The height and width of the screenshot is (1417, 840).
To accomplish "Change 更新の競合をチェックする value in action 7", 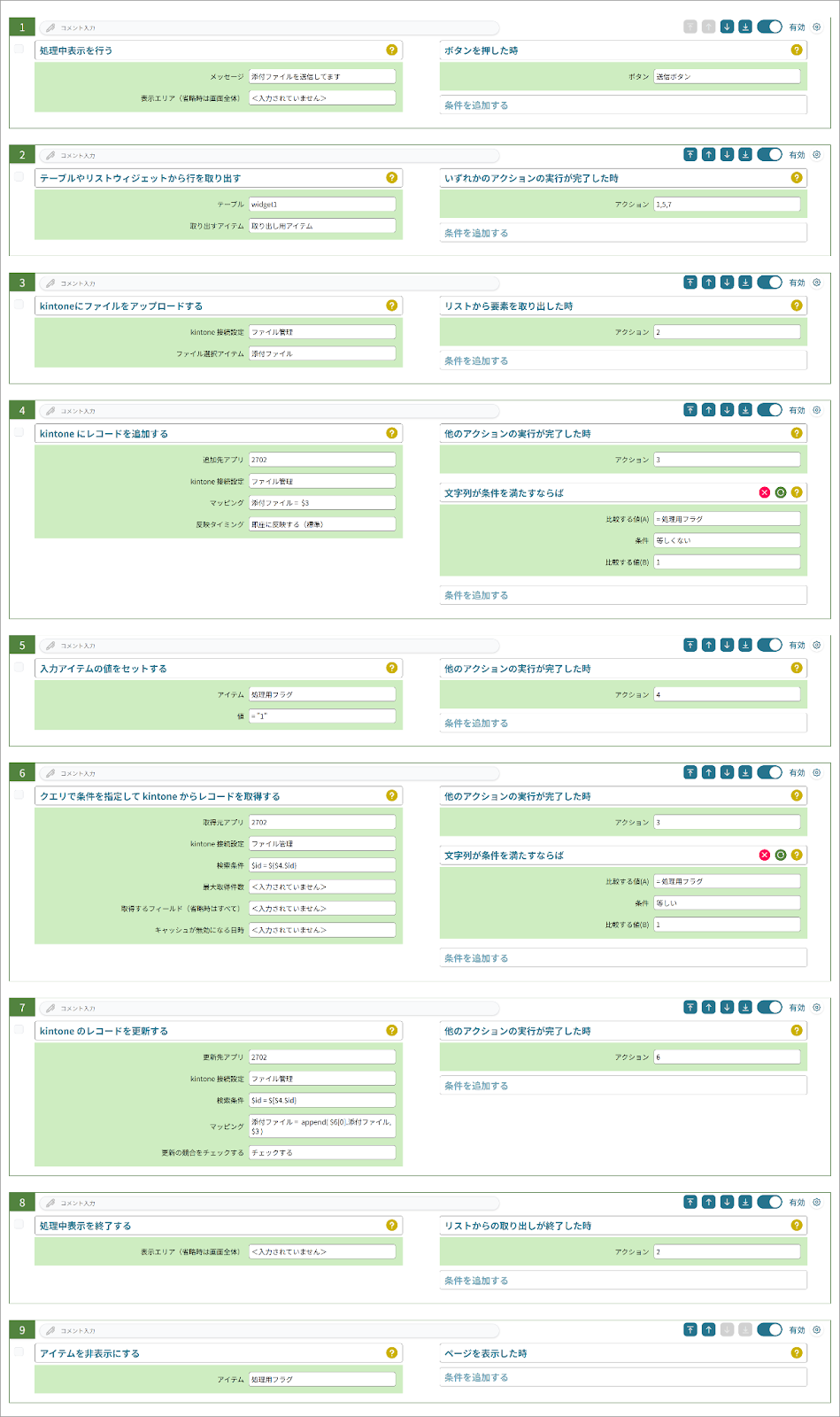I will (x=322, y=1152).
